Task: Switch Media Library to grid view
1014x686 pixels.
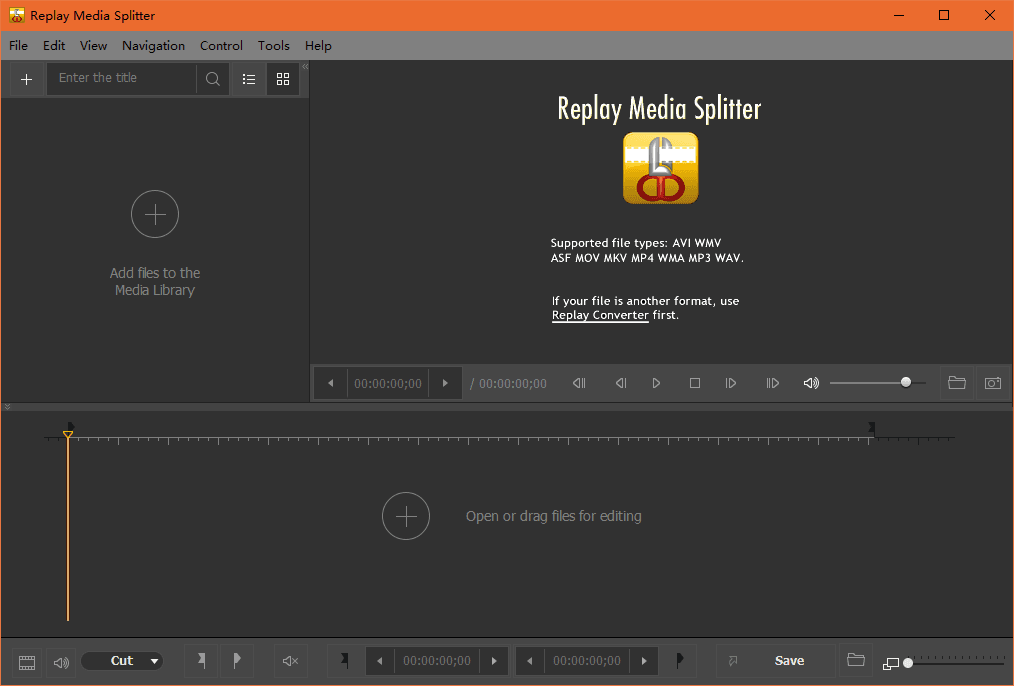Action: (283, 79)
